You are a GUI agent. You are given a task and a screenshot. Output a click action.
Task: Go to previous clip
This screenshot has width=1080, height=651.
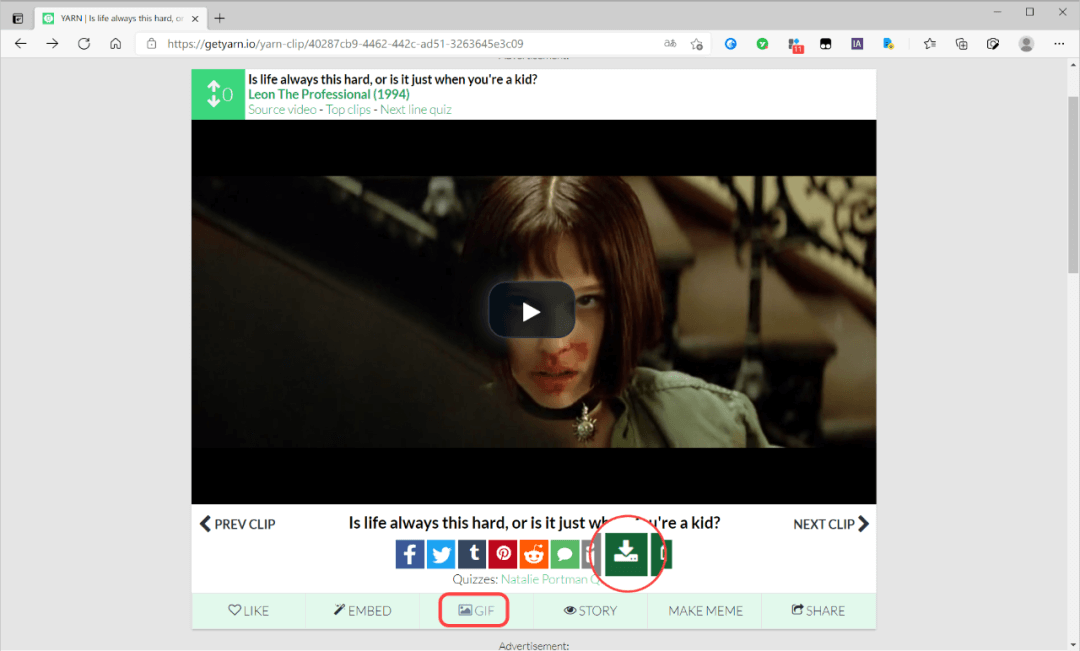tap(238, 524)
